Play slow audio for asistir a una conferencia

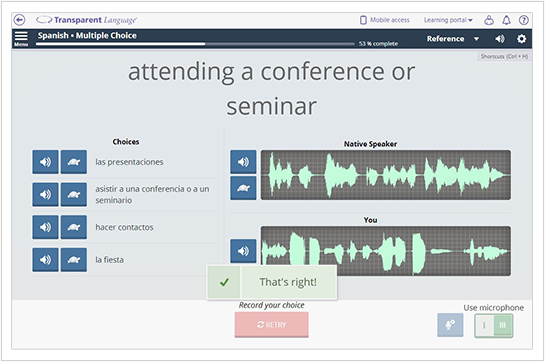74,195
